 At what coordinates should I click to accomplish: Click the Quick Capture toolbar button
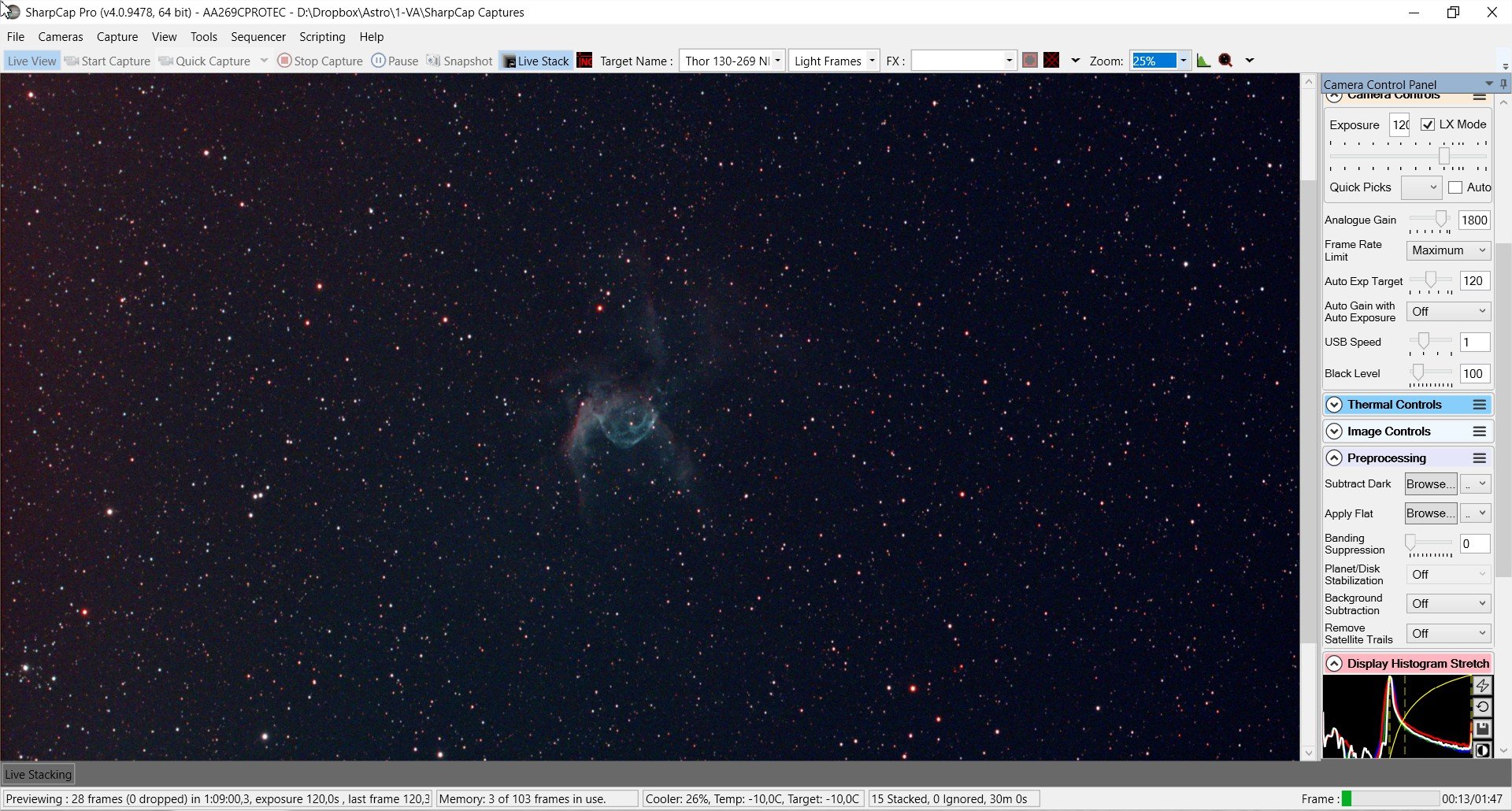click(205, 61)
